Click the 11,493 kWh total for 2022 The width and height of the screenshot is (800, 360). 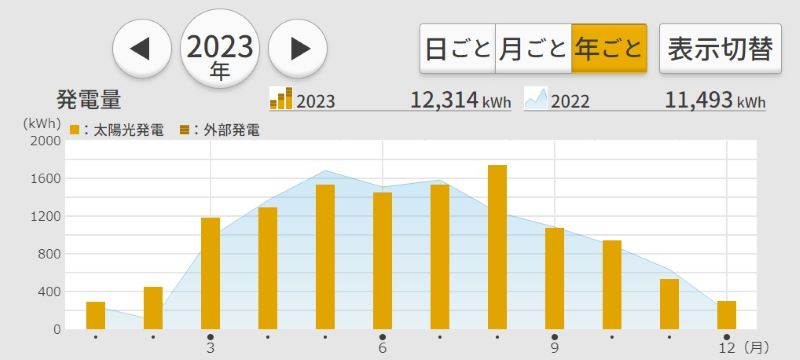pos(715,100)
